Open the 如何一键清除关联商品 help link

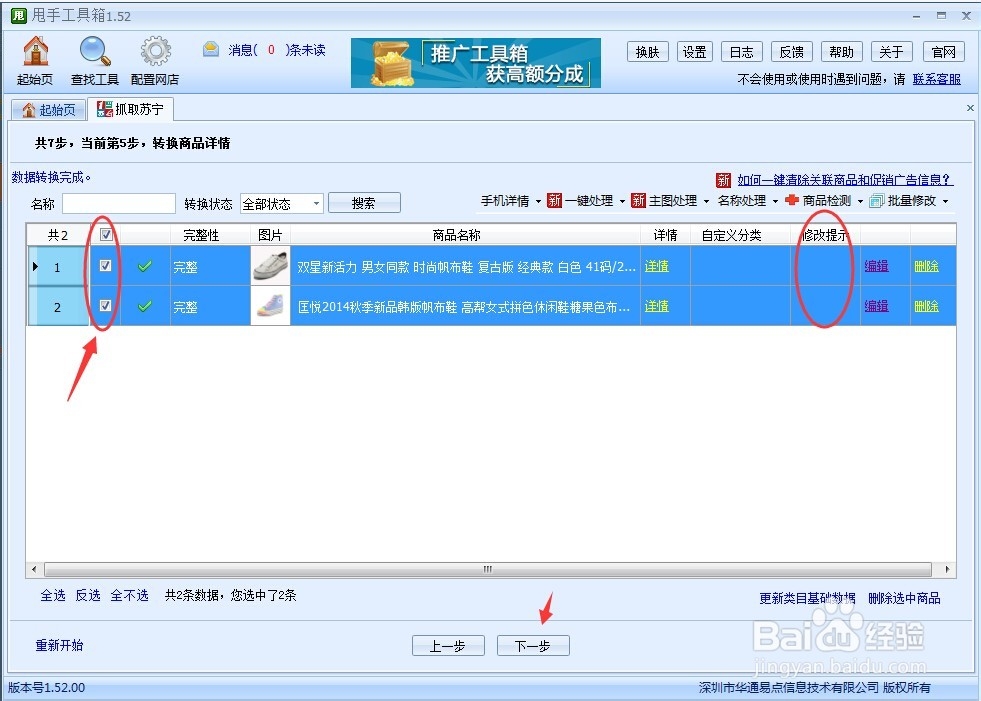tap(845, 180)
